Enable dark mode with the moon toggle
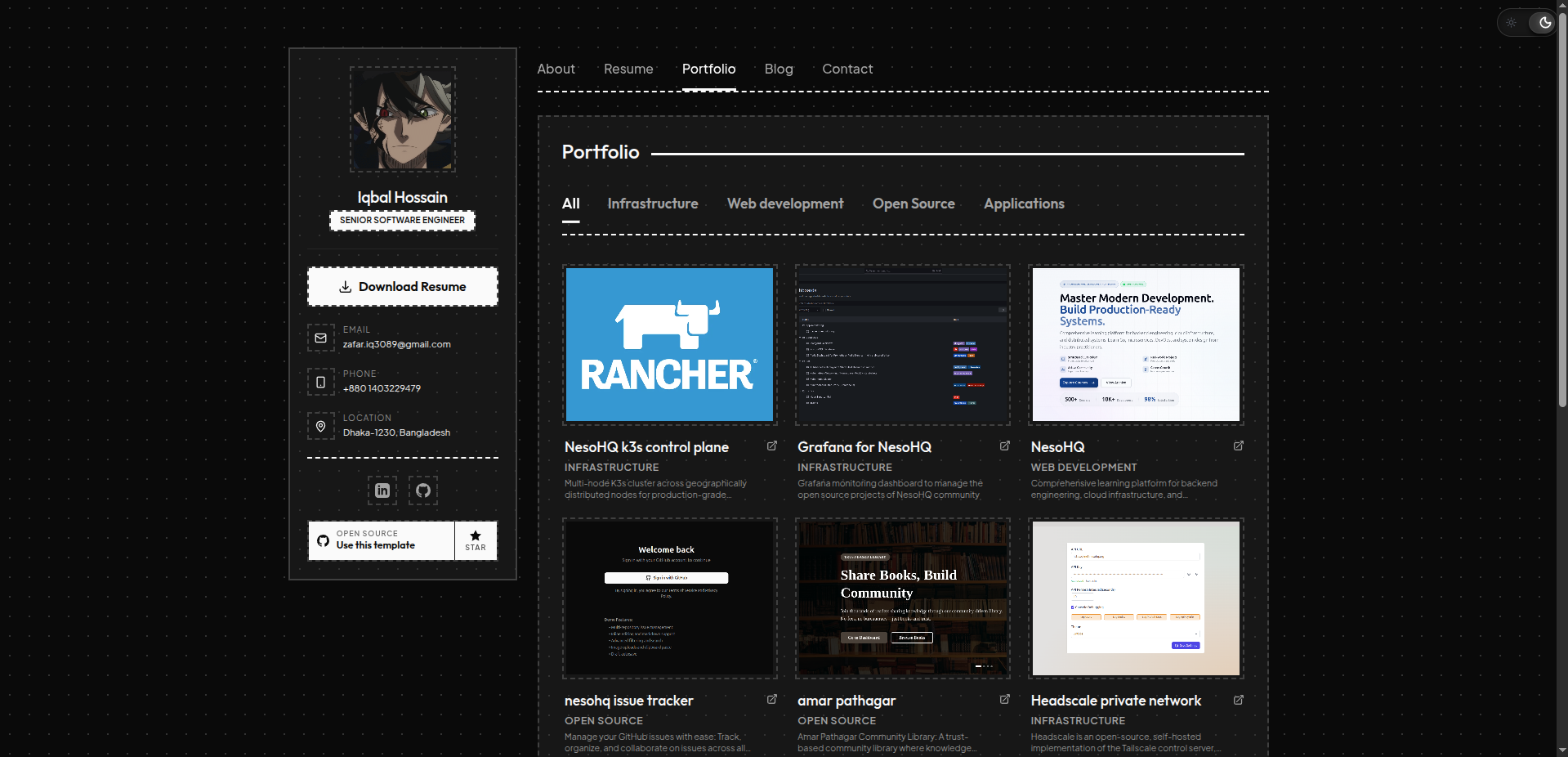 point(1544,23)
